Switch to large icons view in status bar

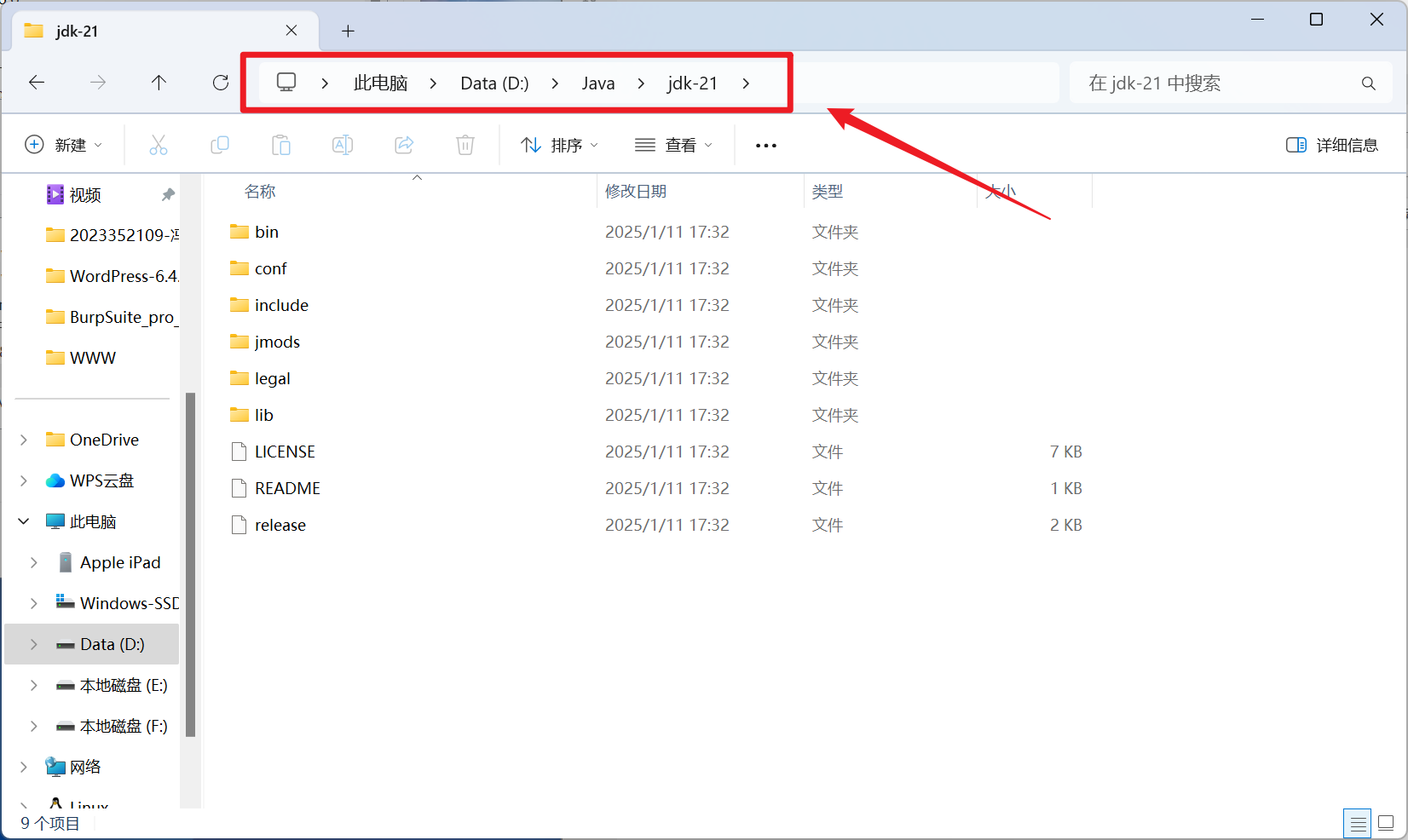tap(1386, 823)
